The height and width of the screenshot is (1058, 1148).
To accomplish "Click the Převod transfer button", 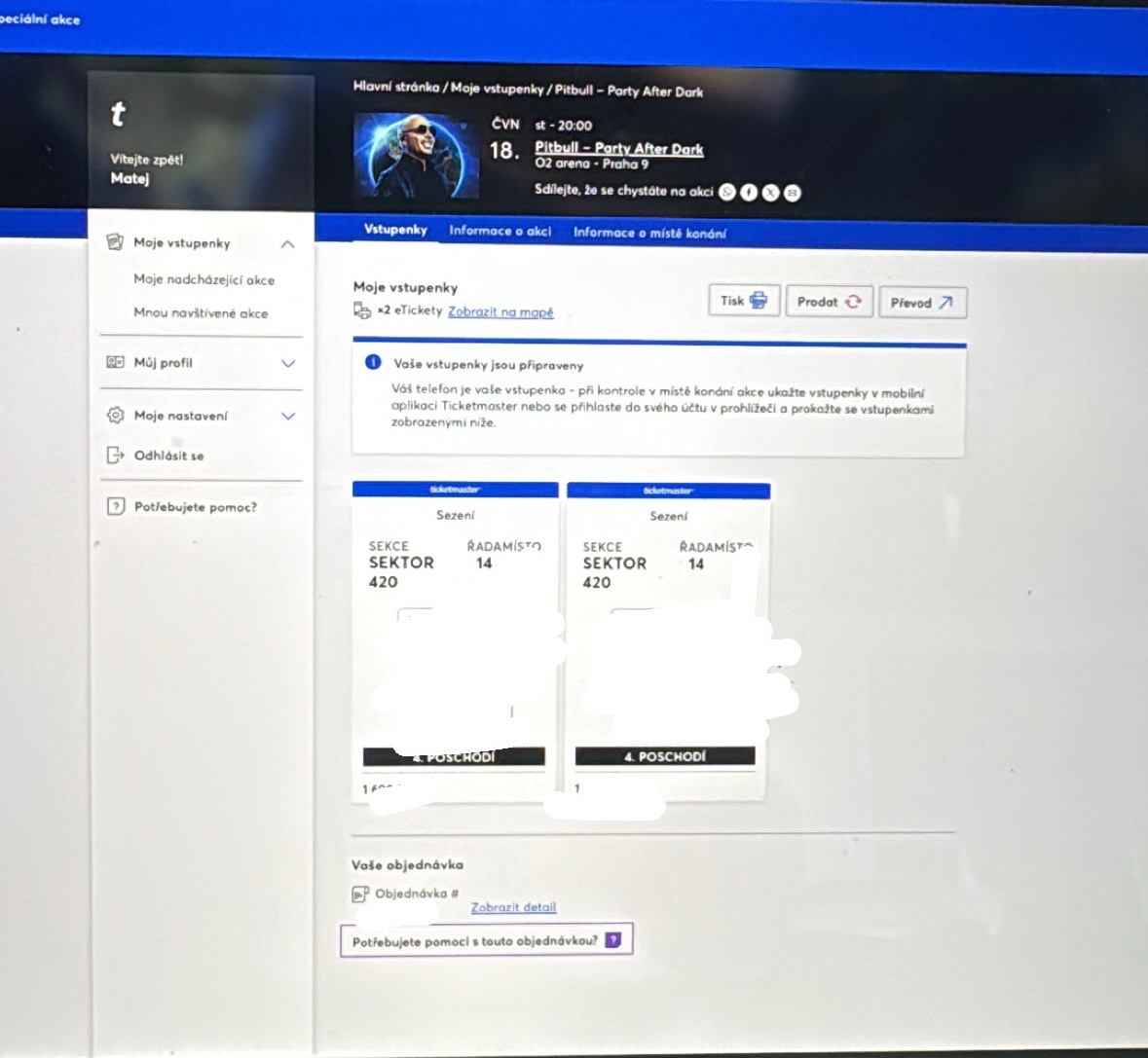I will pos(922,303).
